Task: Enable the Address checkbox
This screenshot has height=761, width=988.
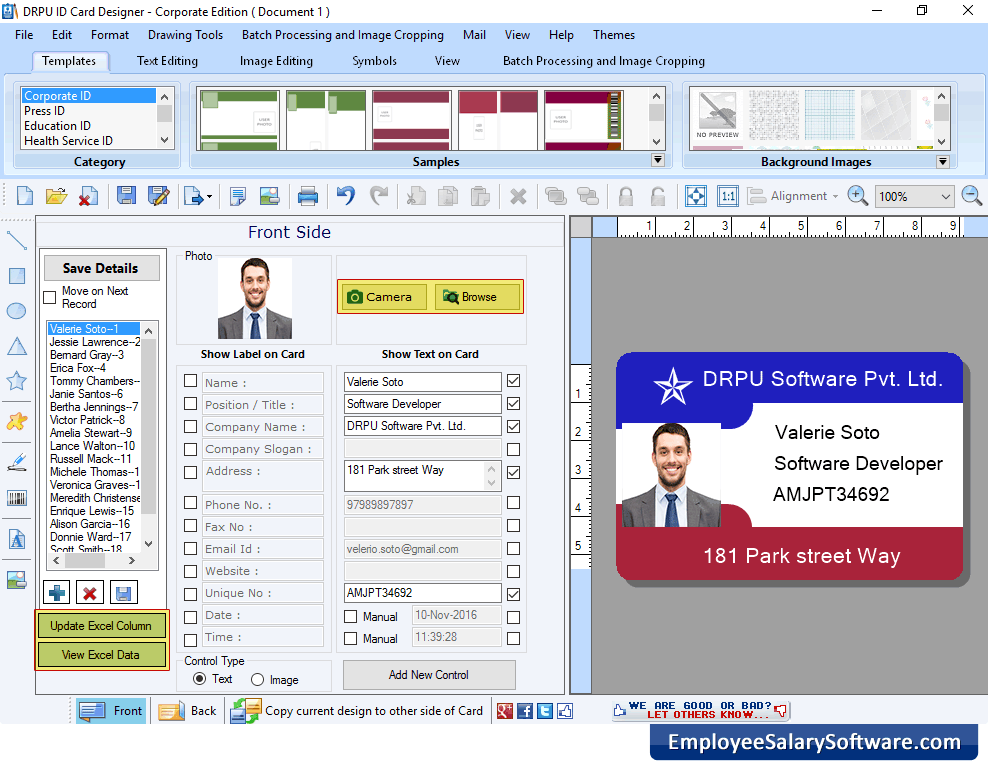Action: (190, 471)
